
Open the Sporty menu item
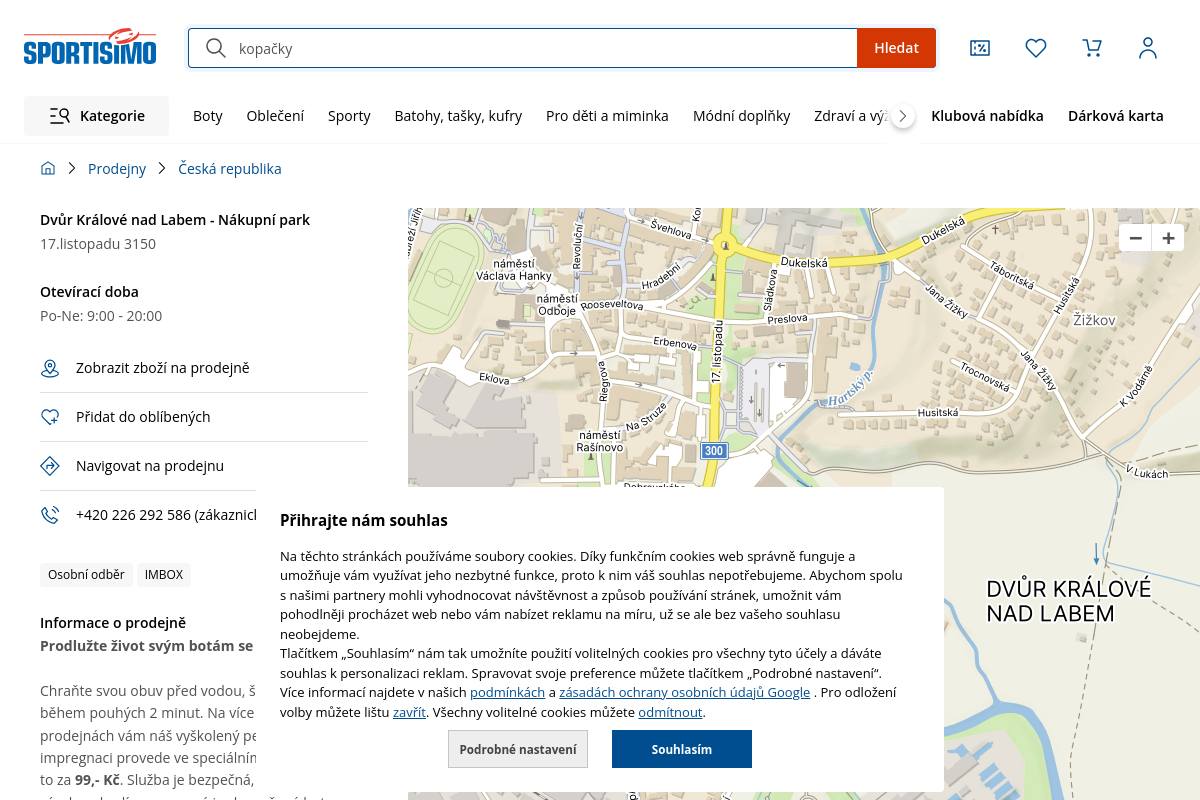(349, 116)
